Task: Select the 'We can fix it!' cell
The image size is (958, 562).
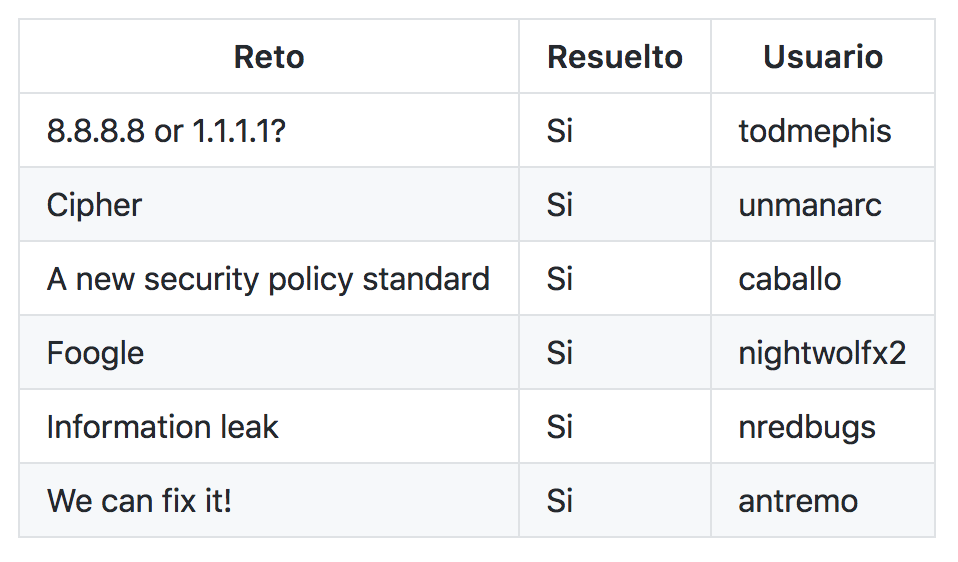Action: click(x=139, y=501)
